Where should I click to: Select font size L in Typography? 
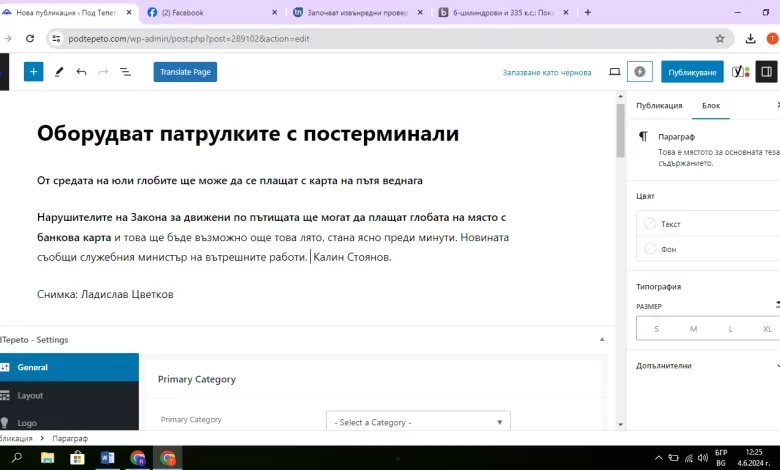tap(730, 328)
